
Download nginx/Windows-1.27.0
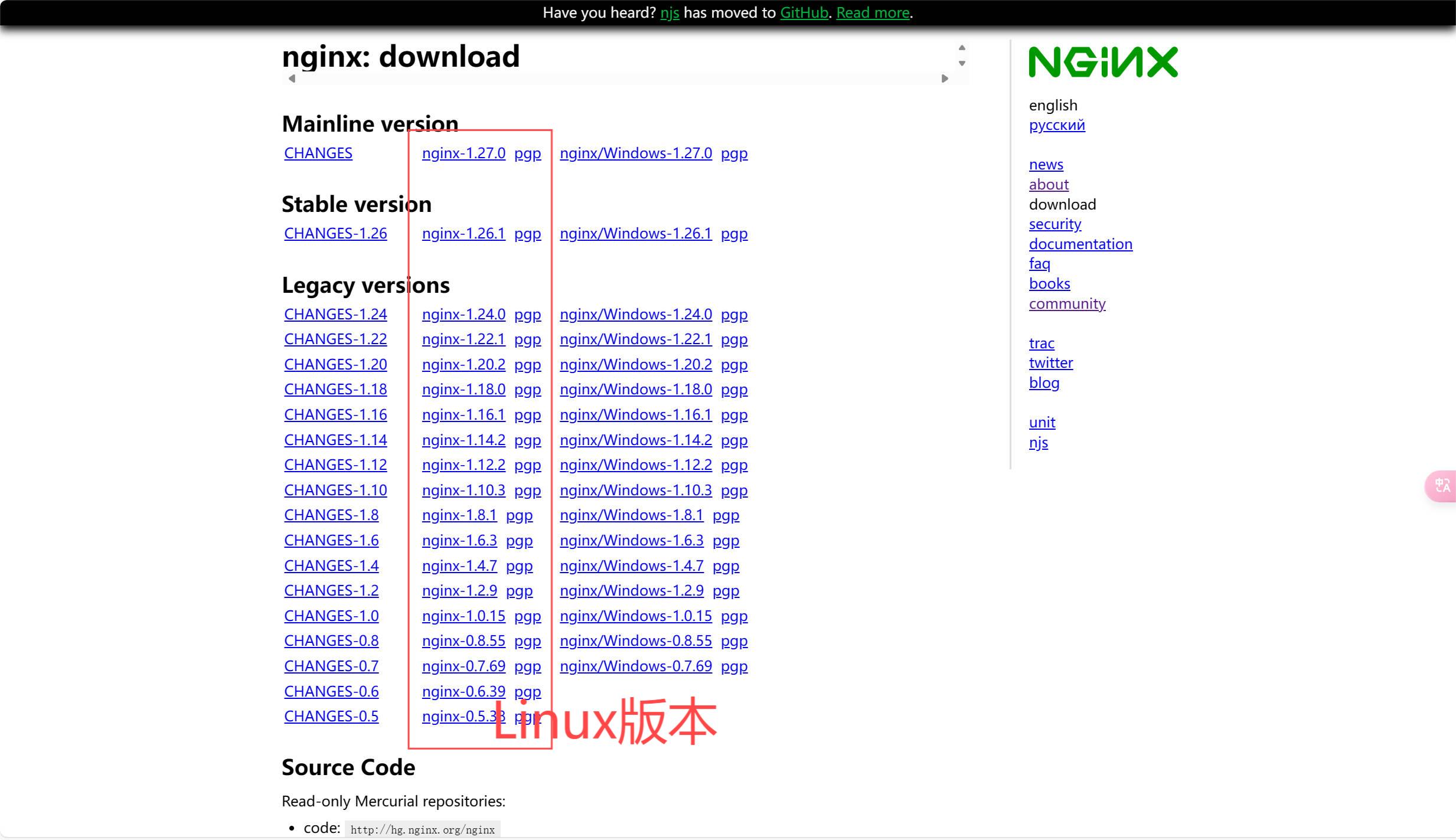[x=636, y=153]
